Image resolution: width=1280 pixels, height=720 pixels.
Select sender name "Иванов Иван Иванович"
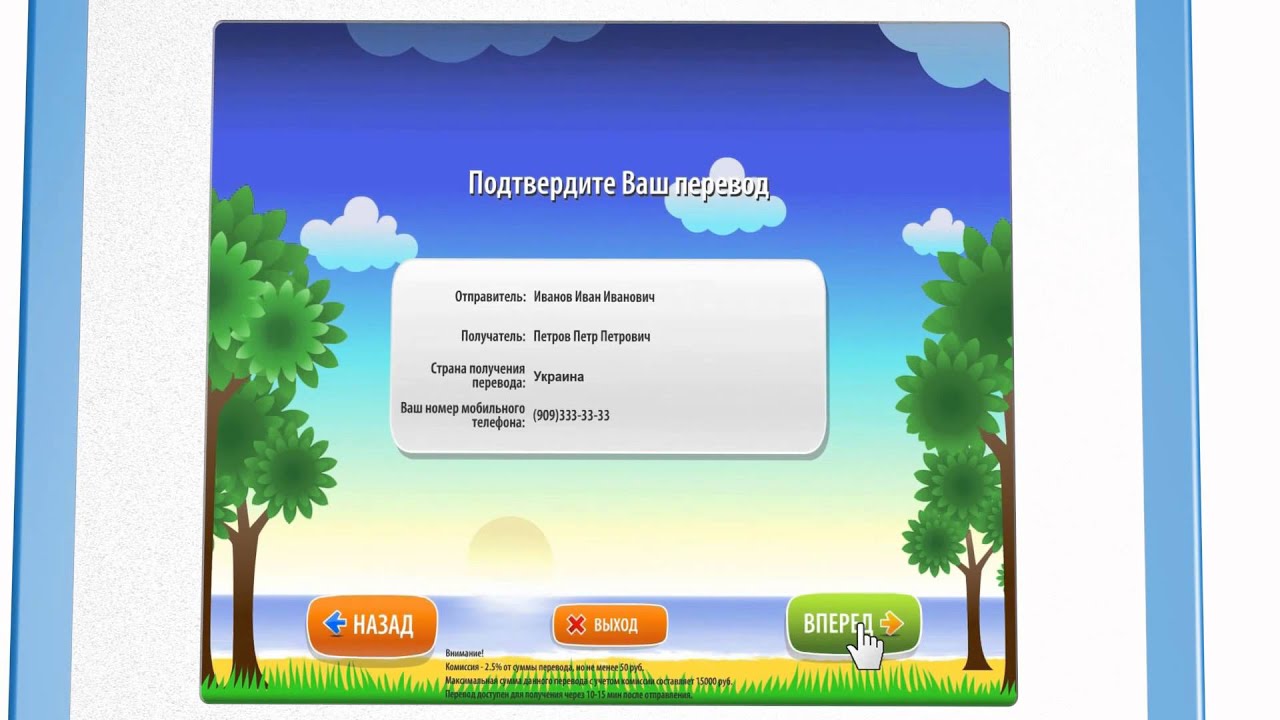point(594,297)
